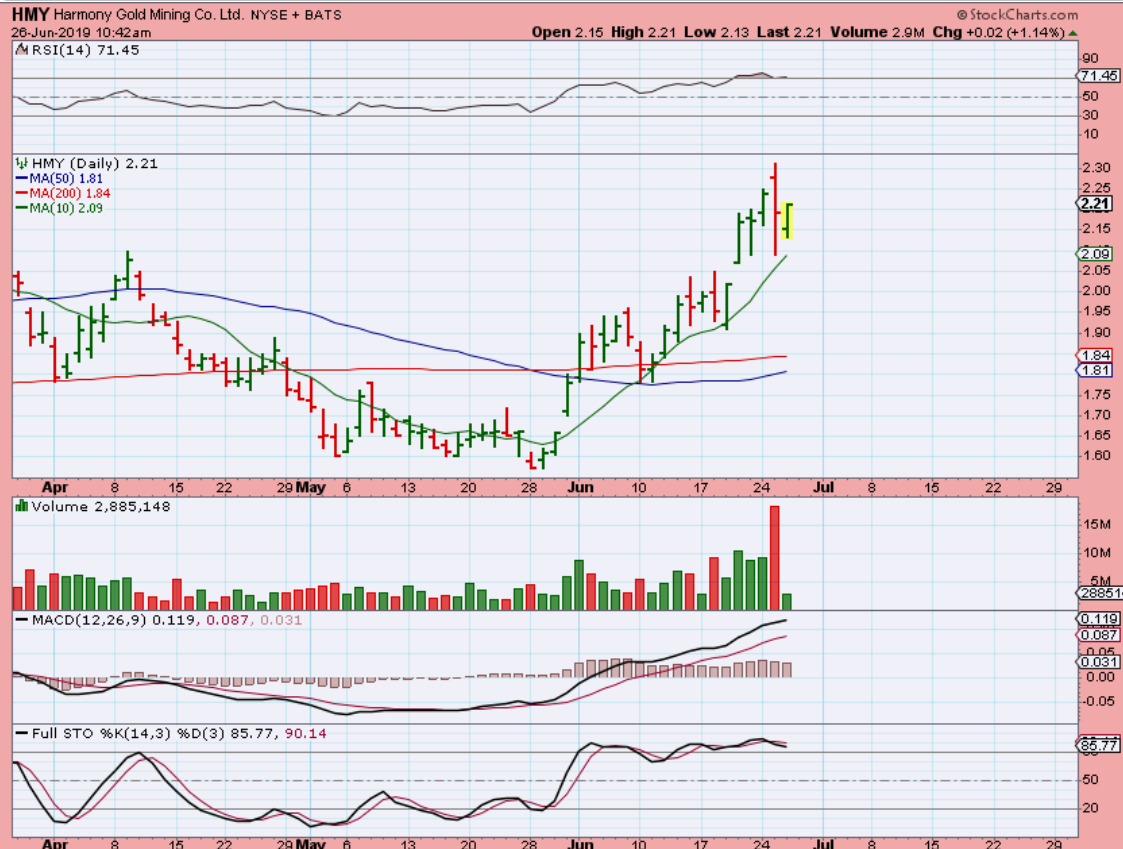Click the Open 2.15 header value
This screenshot has height=849, width=1123.
point(567,32)
